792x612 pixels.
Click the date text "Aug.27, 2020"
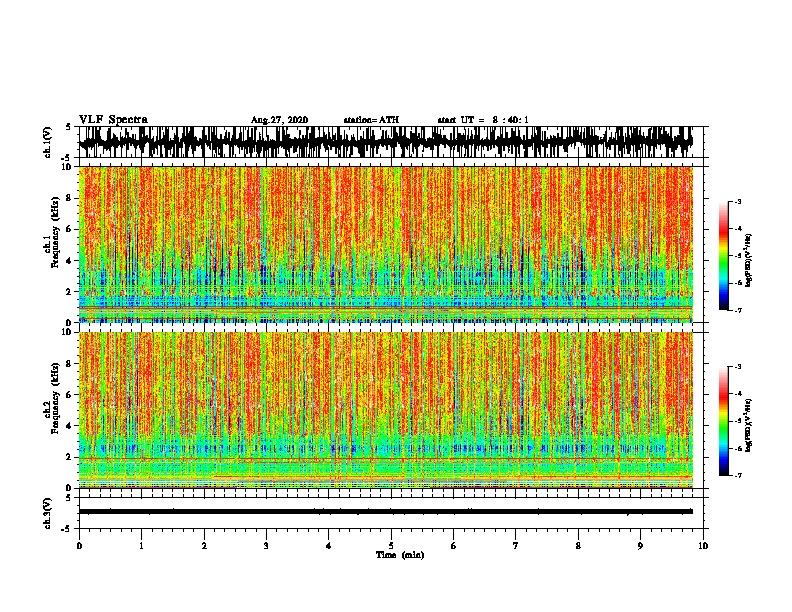[x=279, y=120]
